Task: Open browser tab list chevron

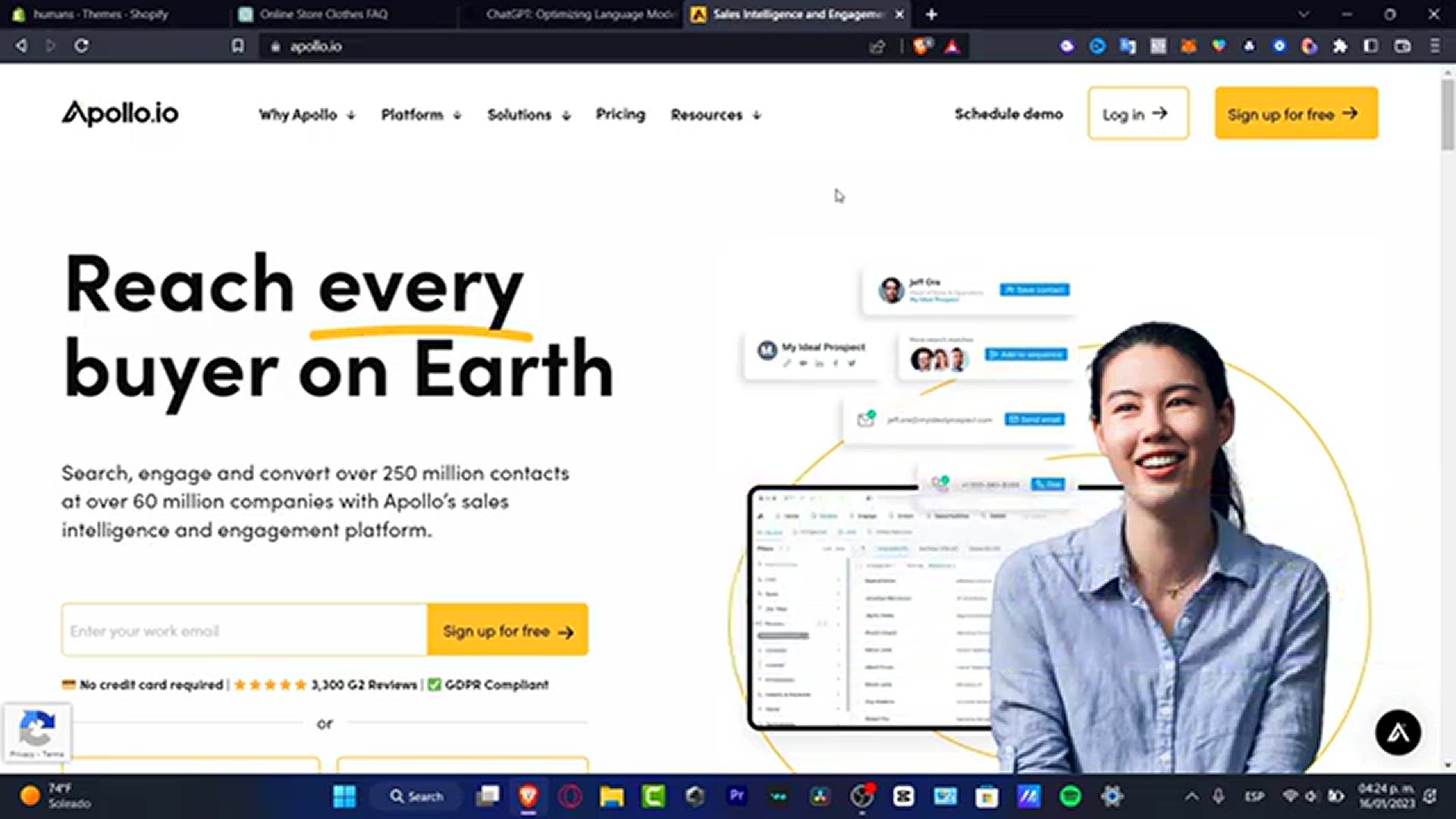Action: tap(1304, 14)
